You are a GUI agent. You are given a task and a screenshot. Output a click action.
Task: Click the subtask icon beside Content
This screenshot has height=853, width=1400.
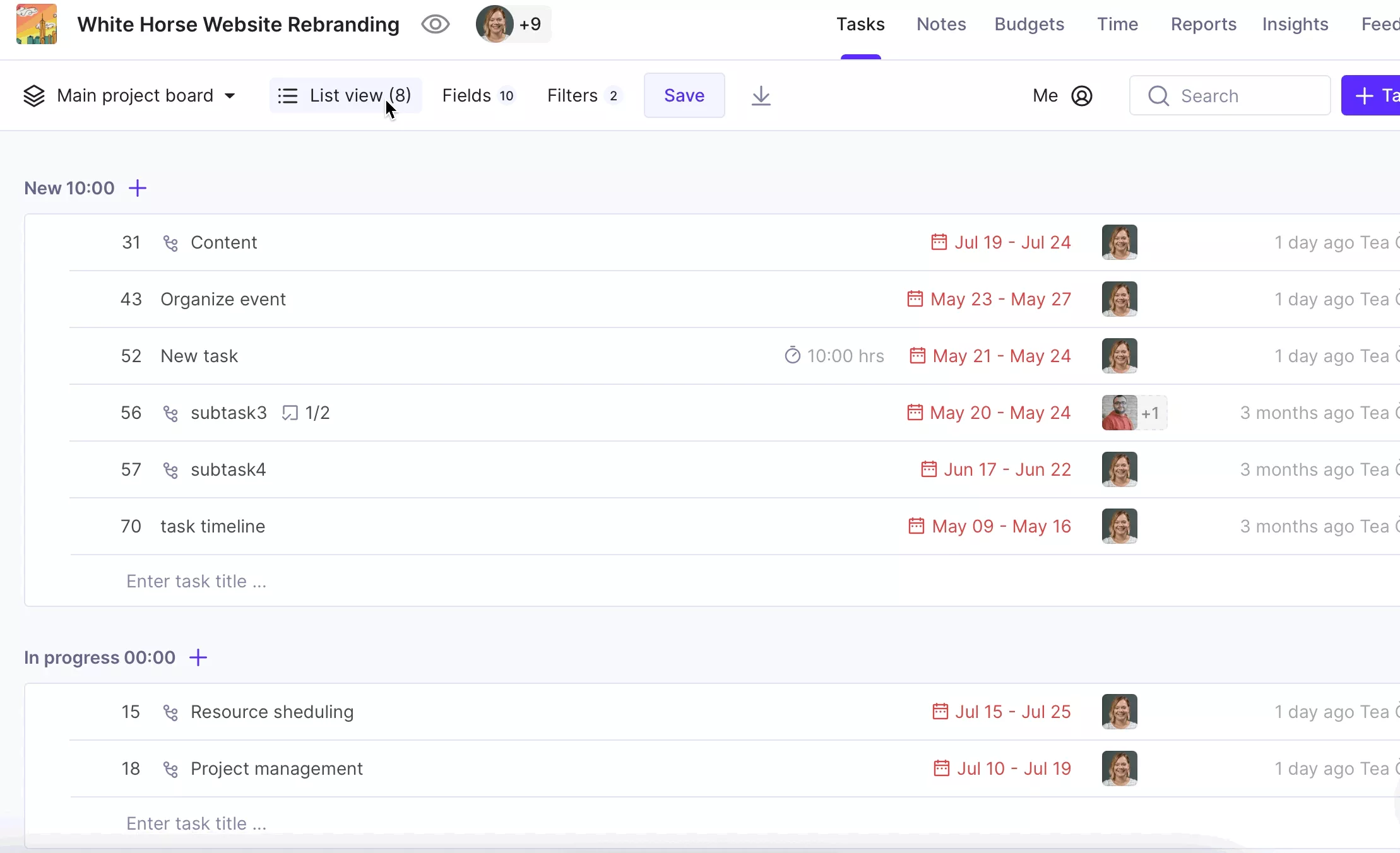point(170,243)
